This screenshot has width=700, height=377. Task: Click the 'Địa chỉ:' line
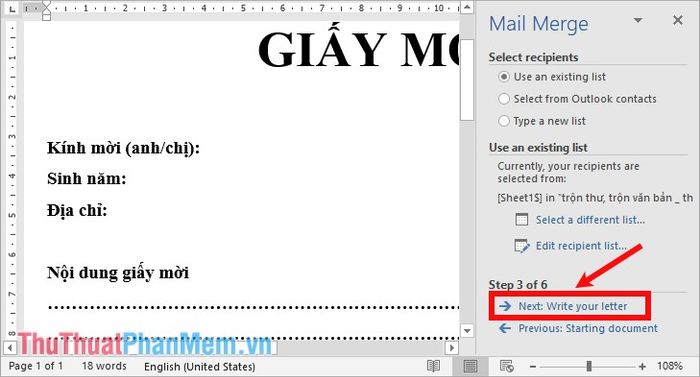(x=77, y=210)
